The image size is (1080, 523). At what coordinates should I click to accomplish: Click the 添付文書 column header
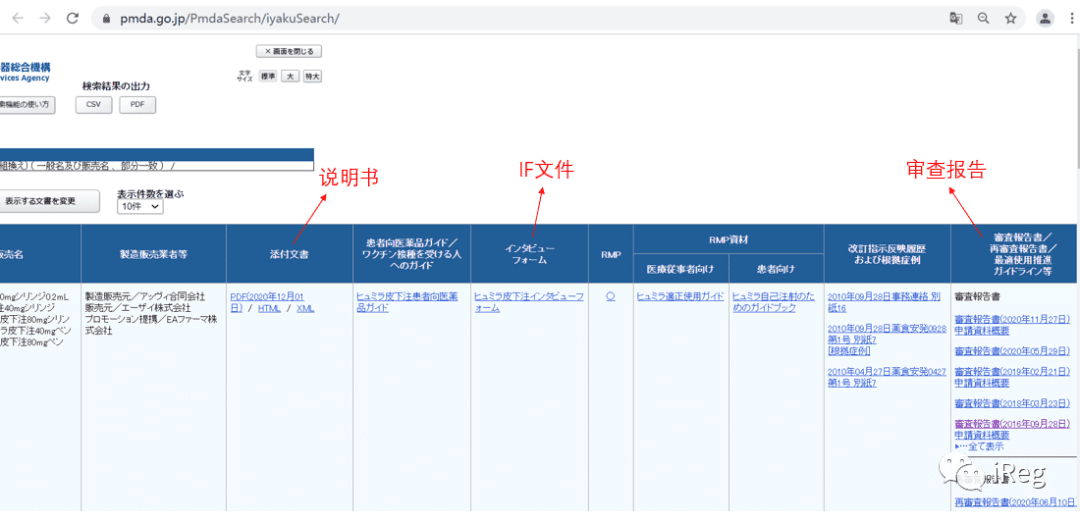click(x=289, y=254)
